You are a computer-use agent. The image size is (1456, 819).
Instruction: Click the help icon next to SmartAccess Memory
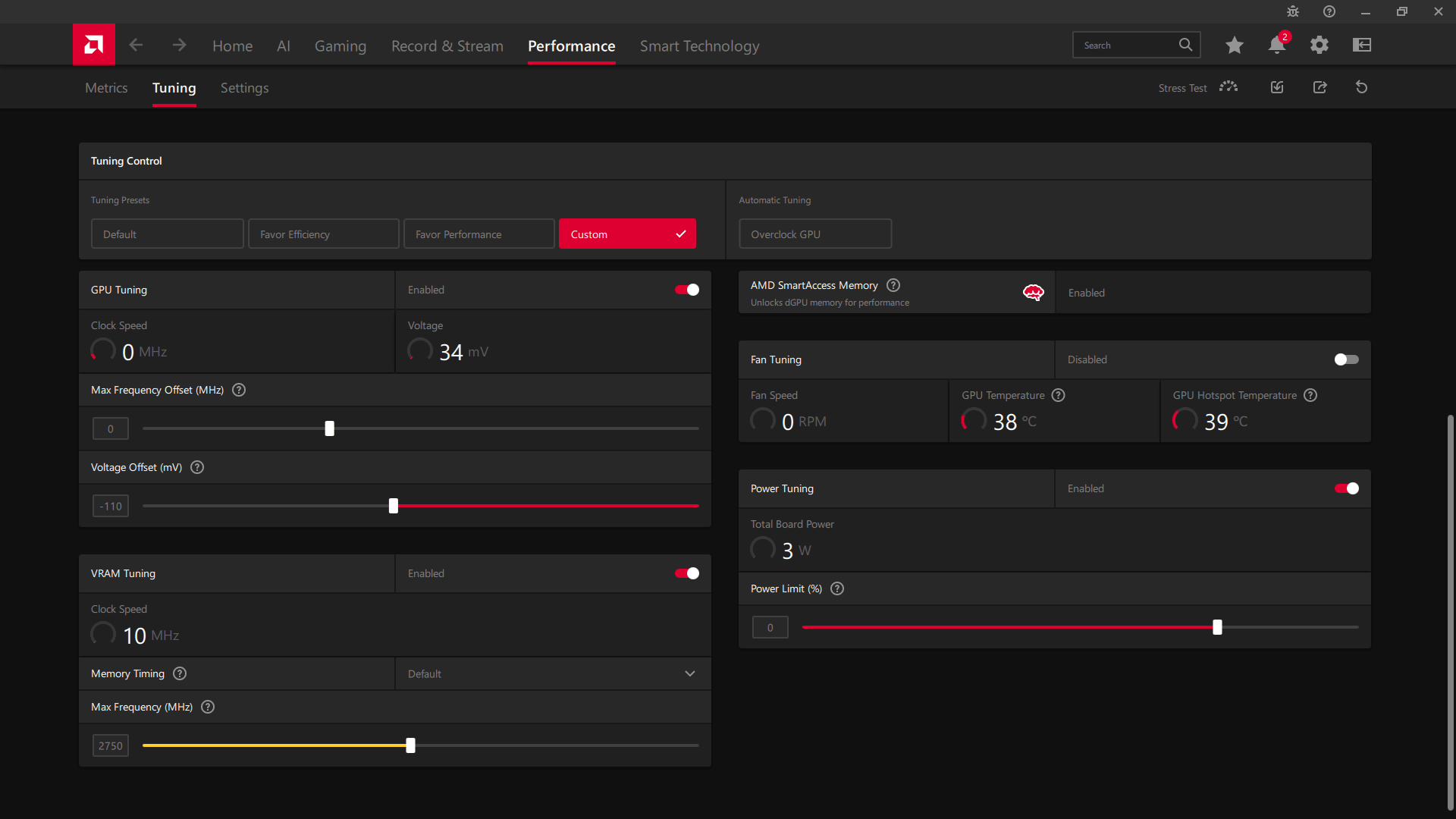[893, 285]
